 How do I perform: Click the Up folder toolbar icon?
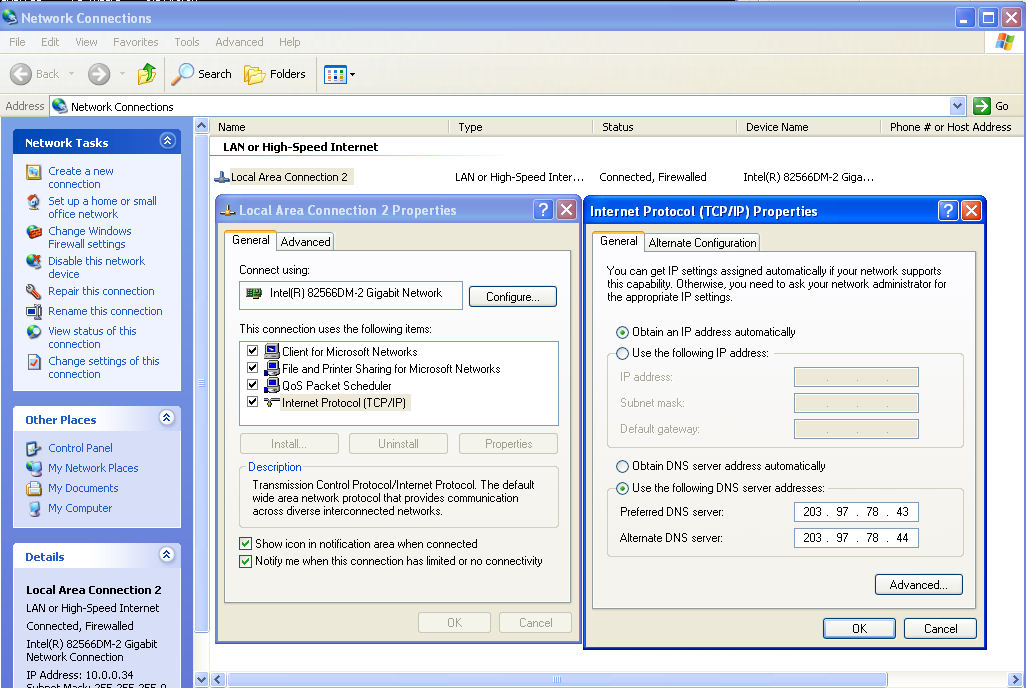click(x=147, y=74)
